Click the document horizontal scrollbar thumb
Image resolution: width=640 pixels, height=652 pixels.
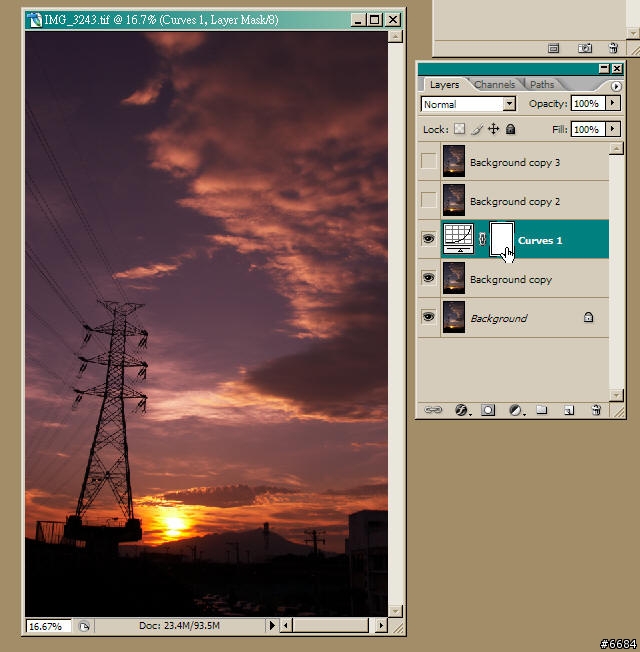coord(331,625)
